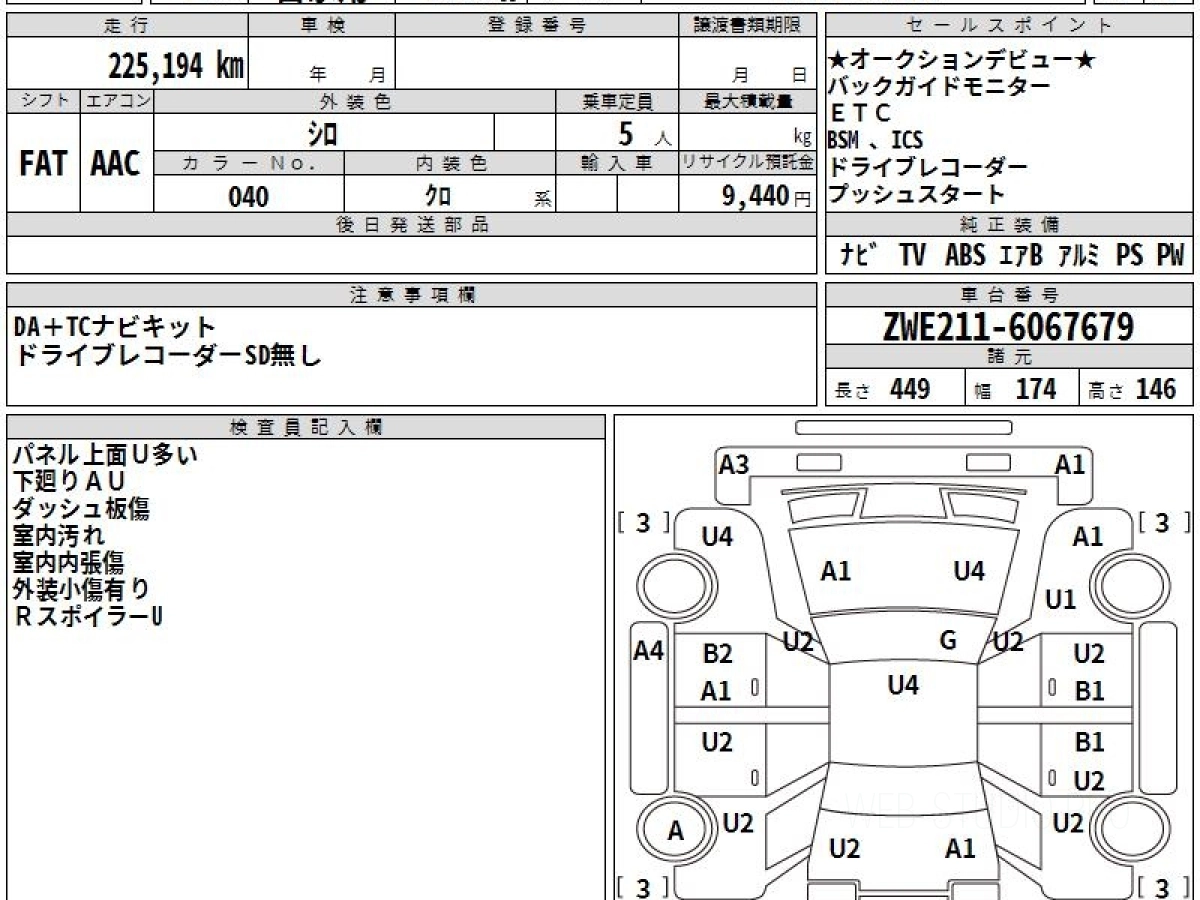The image size is (1200, 900).
Task: Select the 譲渡書類期限 header cell
Action: pos(747,26)
